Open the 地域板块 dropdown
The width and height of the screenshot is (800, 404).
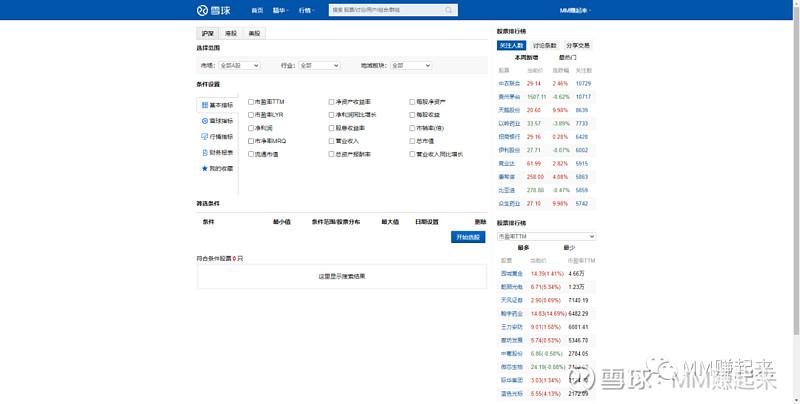point(411,65)
